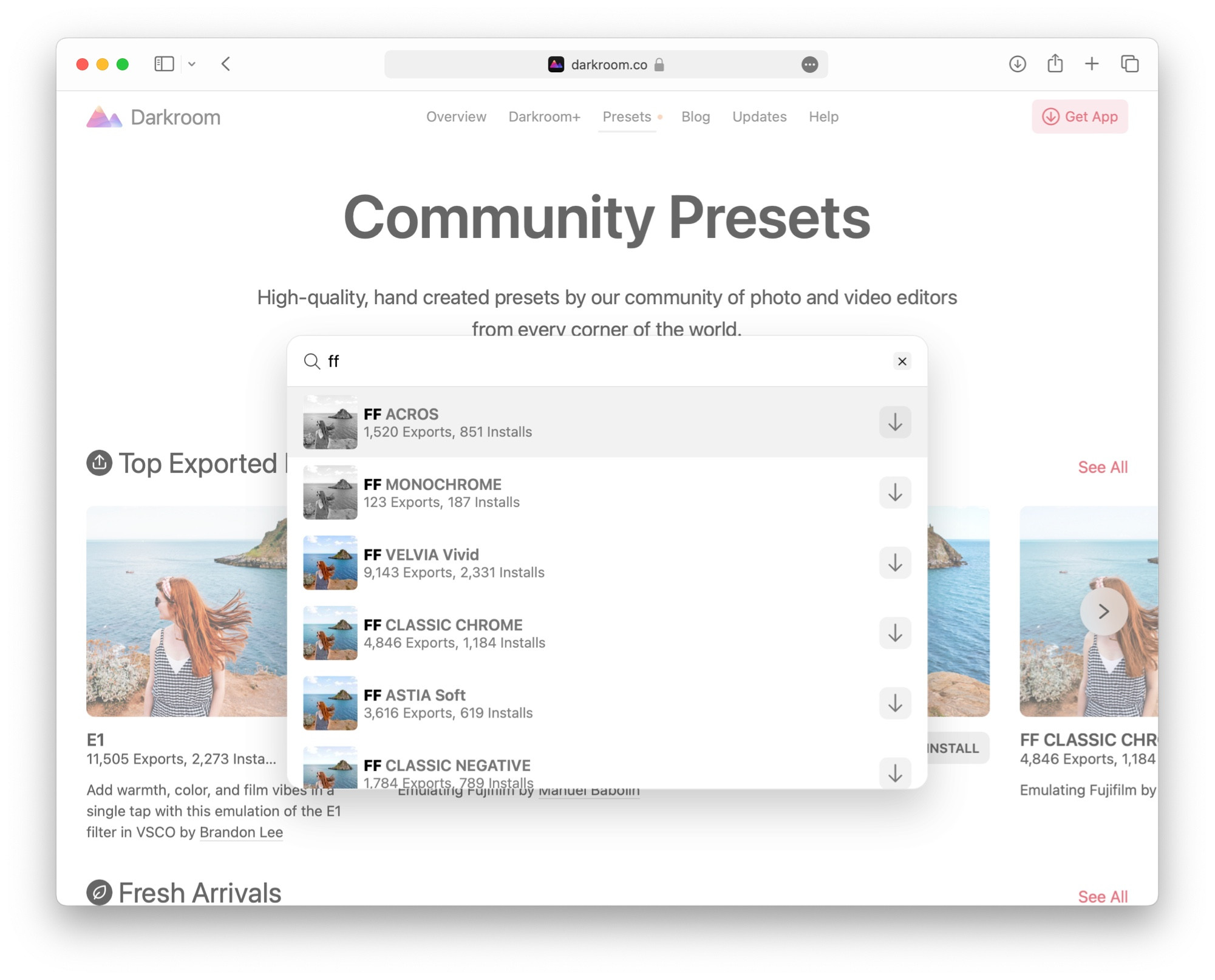
Task: Click the Get App button
Action: pos(1080,117)
